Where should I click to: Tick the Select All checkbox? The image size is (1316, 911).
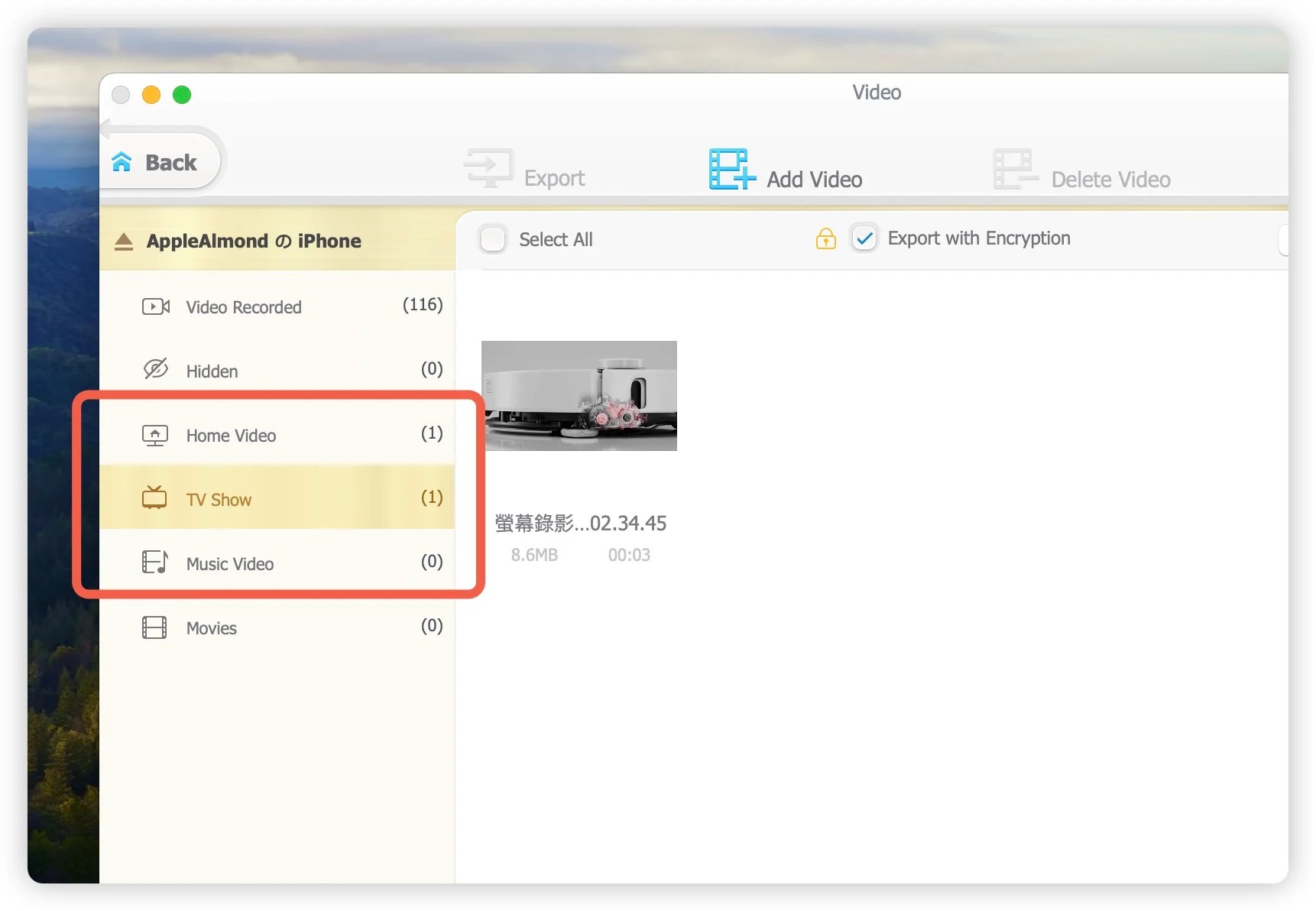493,239
